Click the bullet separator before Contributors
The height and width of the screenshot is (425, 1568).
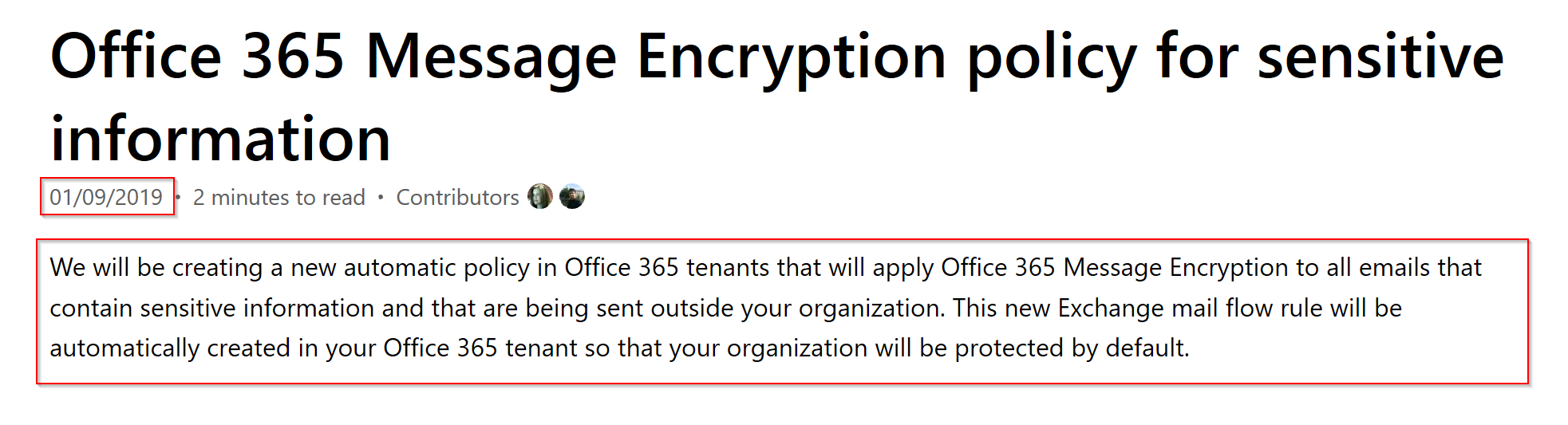(381, 197)
